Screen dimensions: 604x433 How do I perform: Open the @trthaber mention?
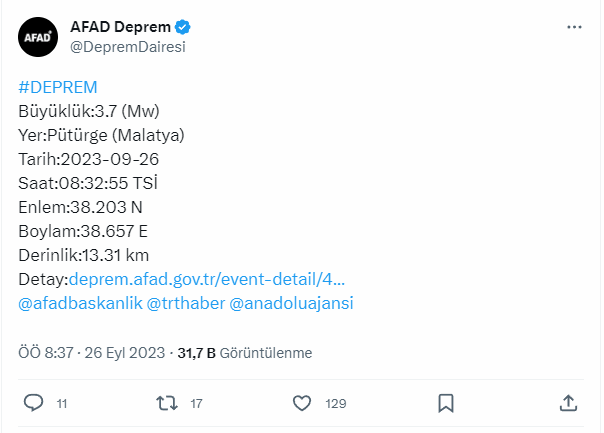tap(186, 303)
